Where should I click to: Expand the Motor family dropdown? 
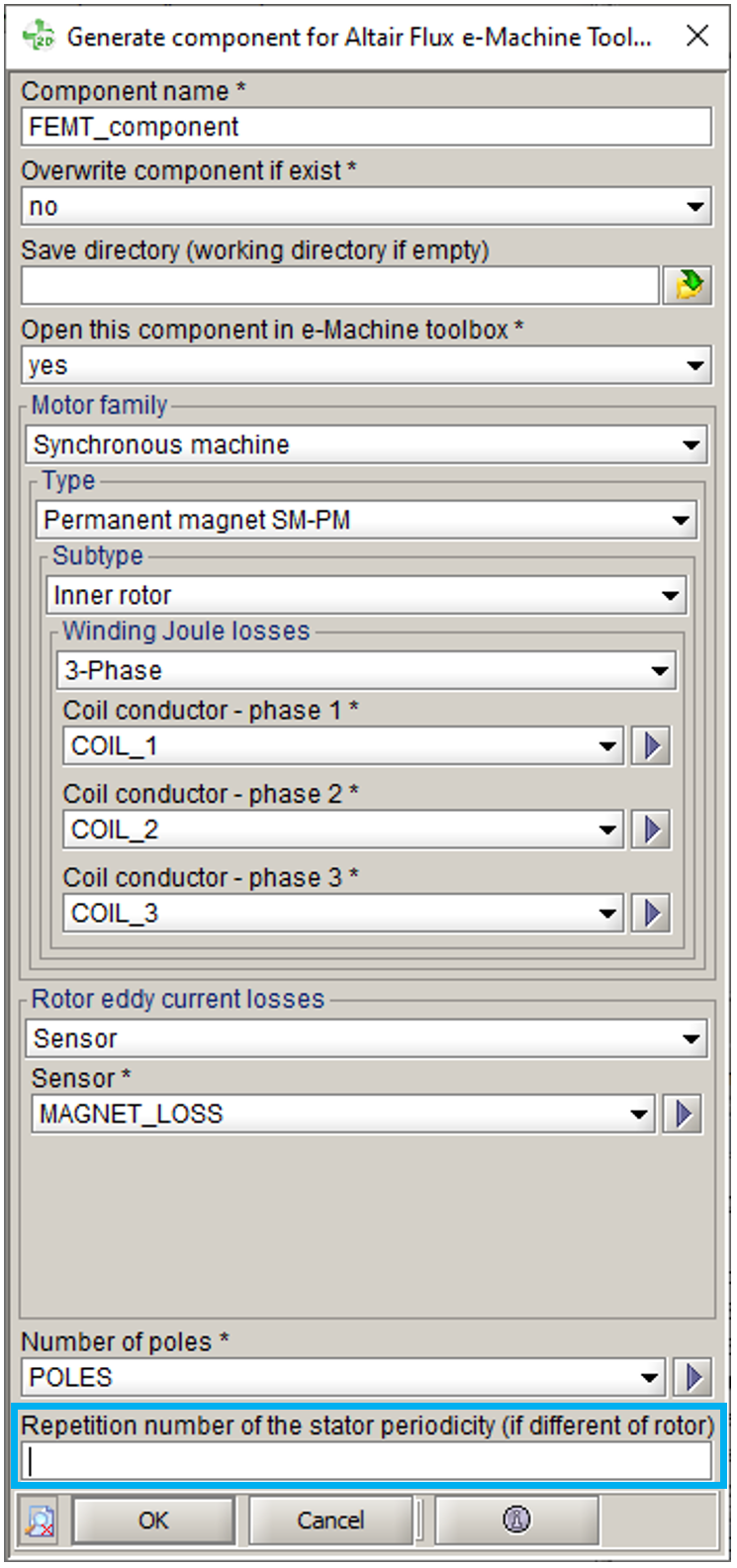[x=366, y=444]
